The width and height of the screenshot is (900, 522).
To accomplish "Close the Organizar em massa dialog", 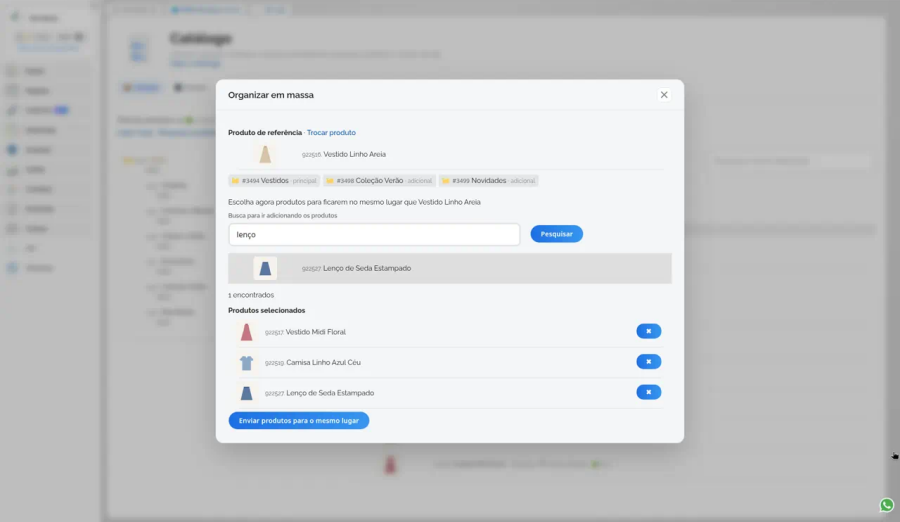I will 664,95.
